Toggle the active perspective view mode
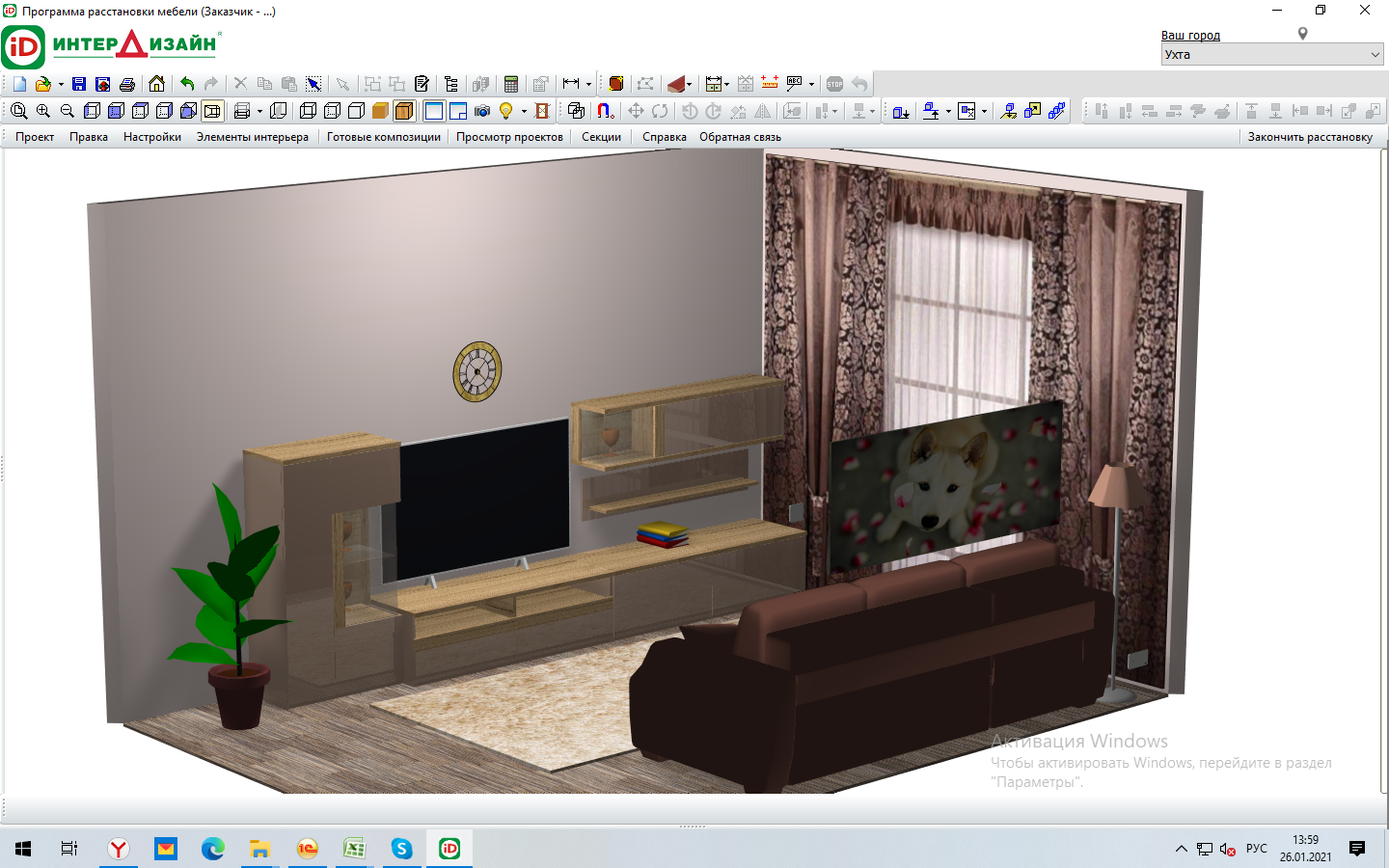This screenshot has width=1389, height=868. pyautogui.click(x=212, y=111)
